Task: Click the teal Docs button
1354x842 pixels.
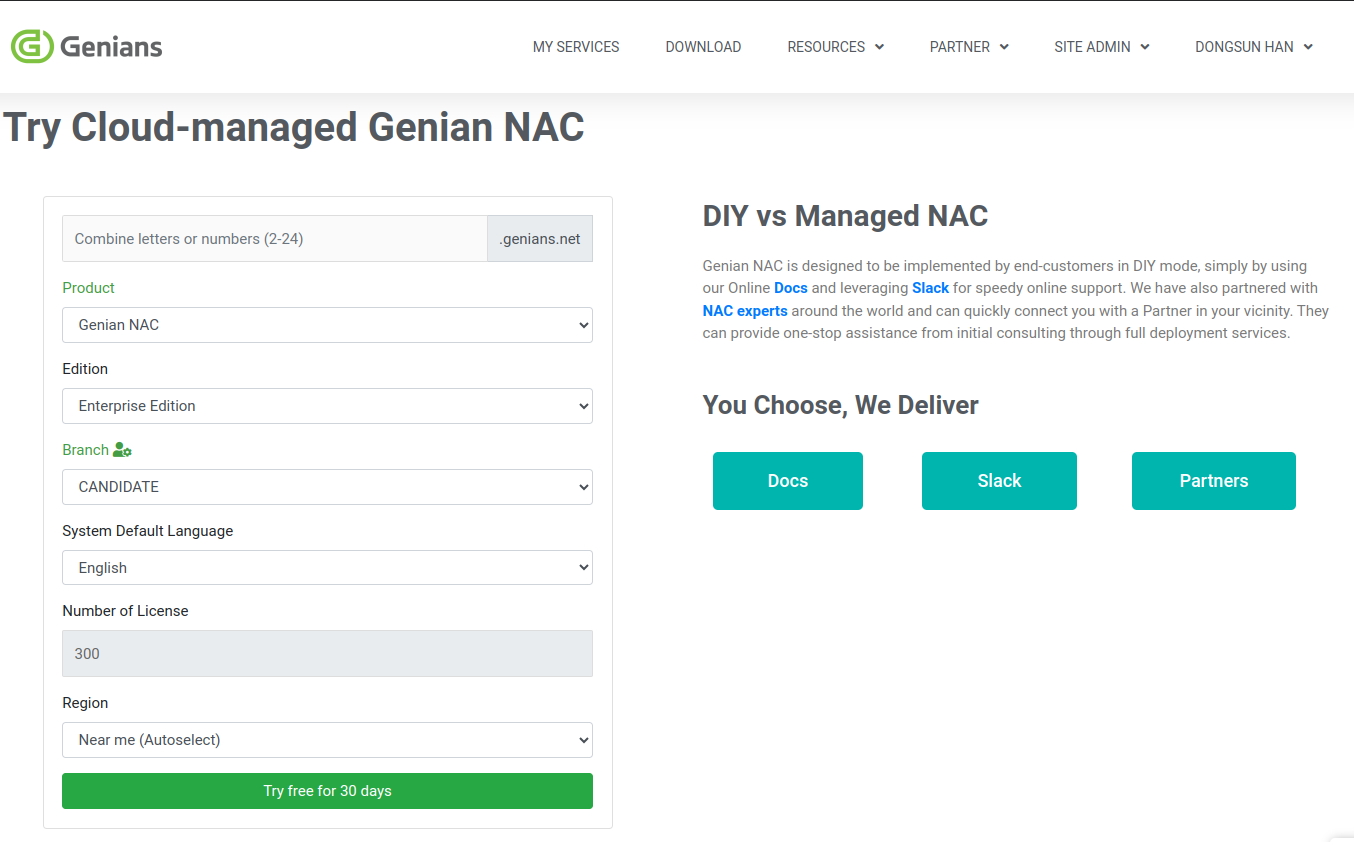Action: [787, 481]
